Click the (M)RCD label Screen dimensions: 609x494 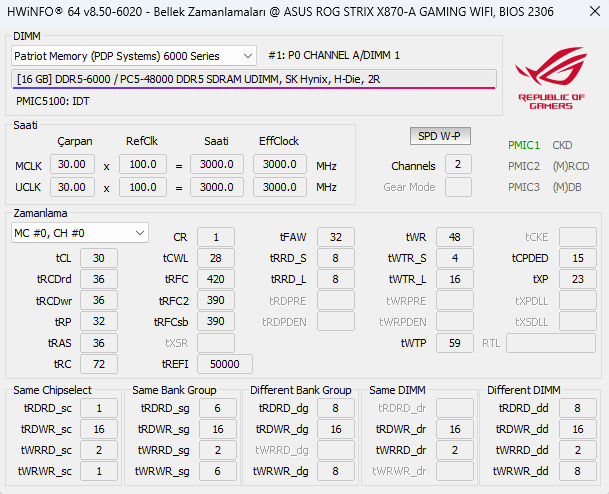[571, 166]
